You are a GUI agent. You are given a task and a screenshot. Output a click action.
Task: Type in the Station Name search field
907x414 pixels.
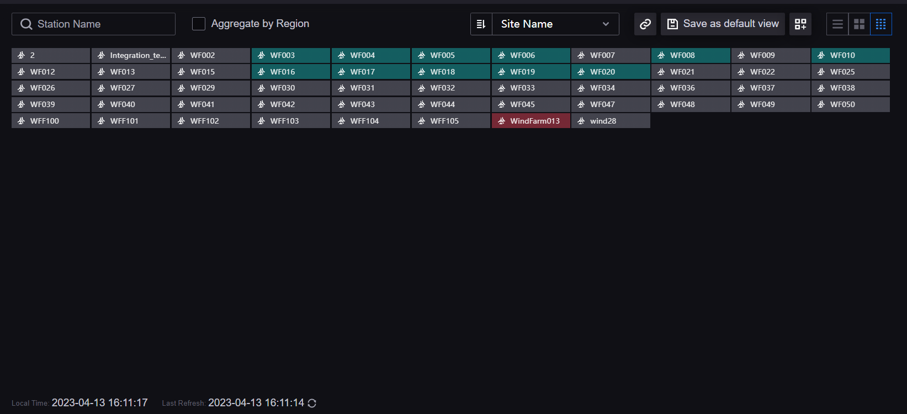(102, 24)
